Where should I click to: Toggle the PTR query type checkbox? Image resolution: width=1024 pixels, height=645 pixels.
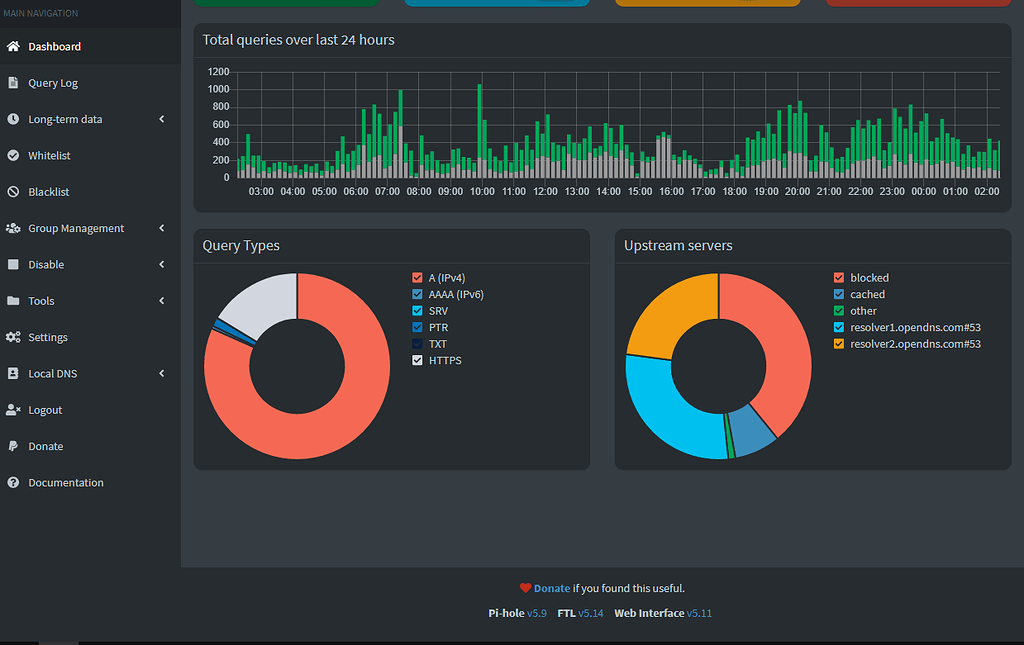click(417, 327)
